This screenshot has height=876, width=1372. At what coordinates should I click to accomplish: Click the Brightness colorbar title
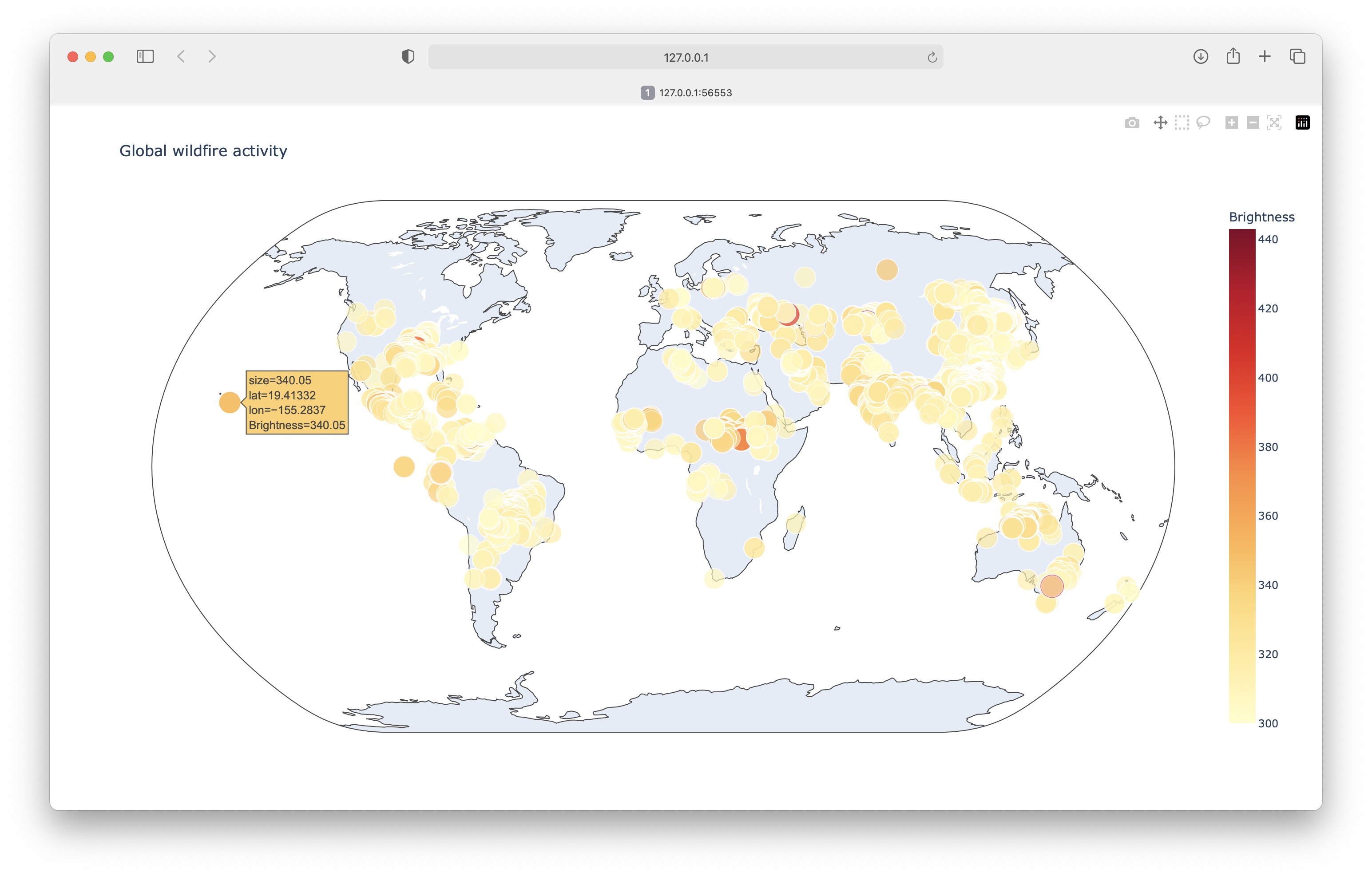pos(1261,217)
